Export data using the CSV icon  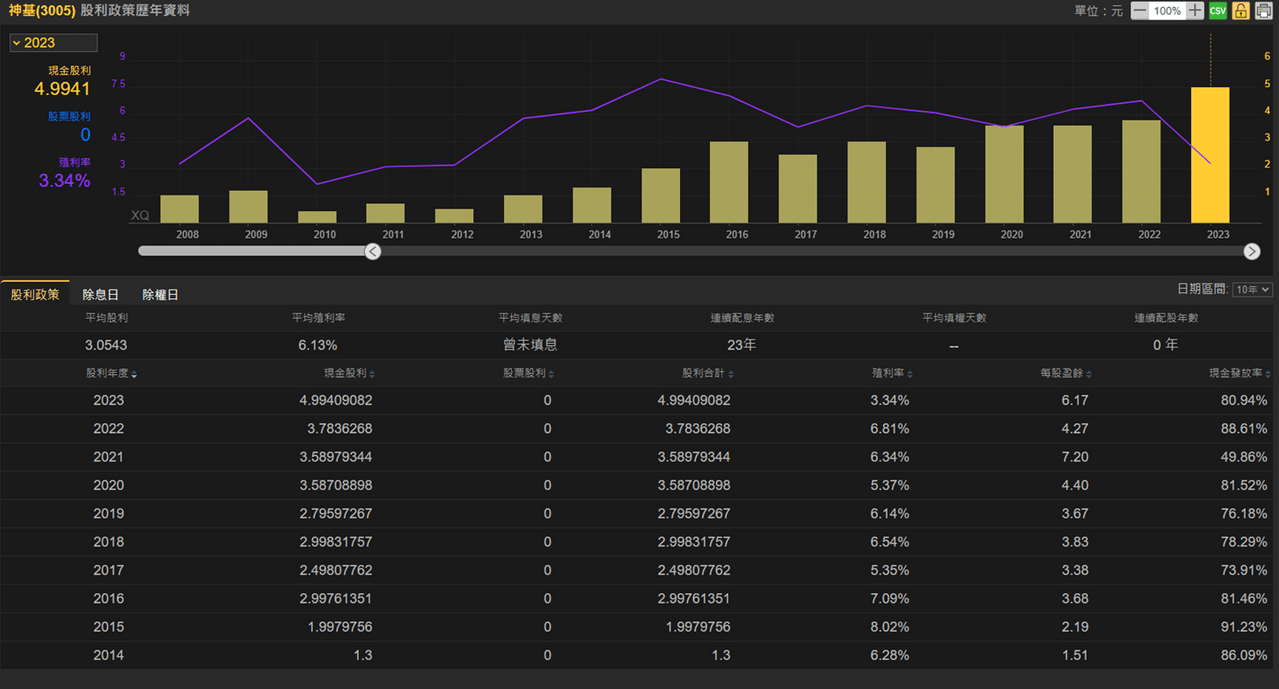click(x=1217, y=11)
